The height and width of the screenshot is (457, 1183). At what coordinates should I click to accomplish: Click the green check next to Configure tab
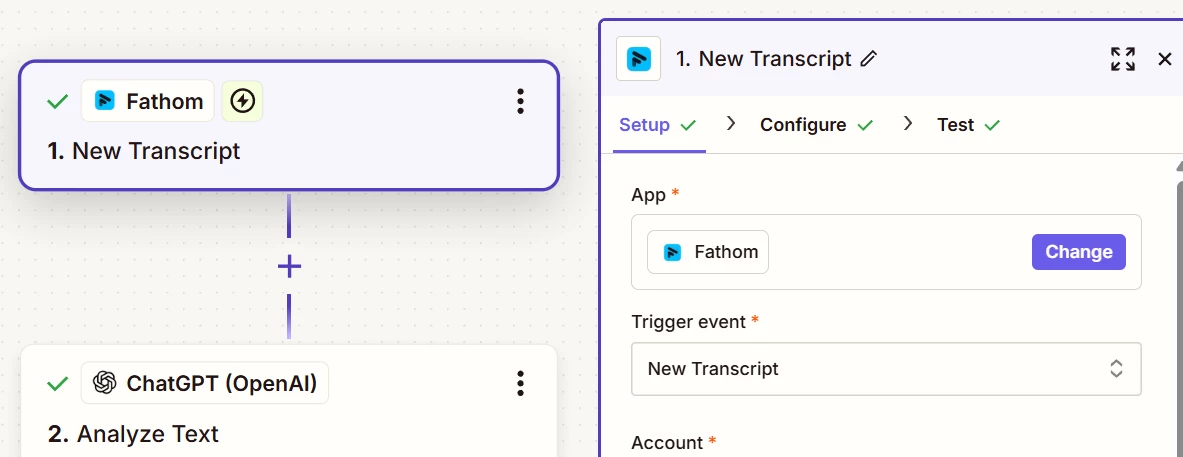[x=865, y=125]
